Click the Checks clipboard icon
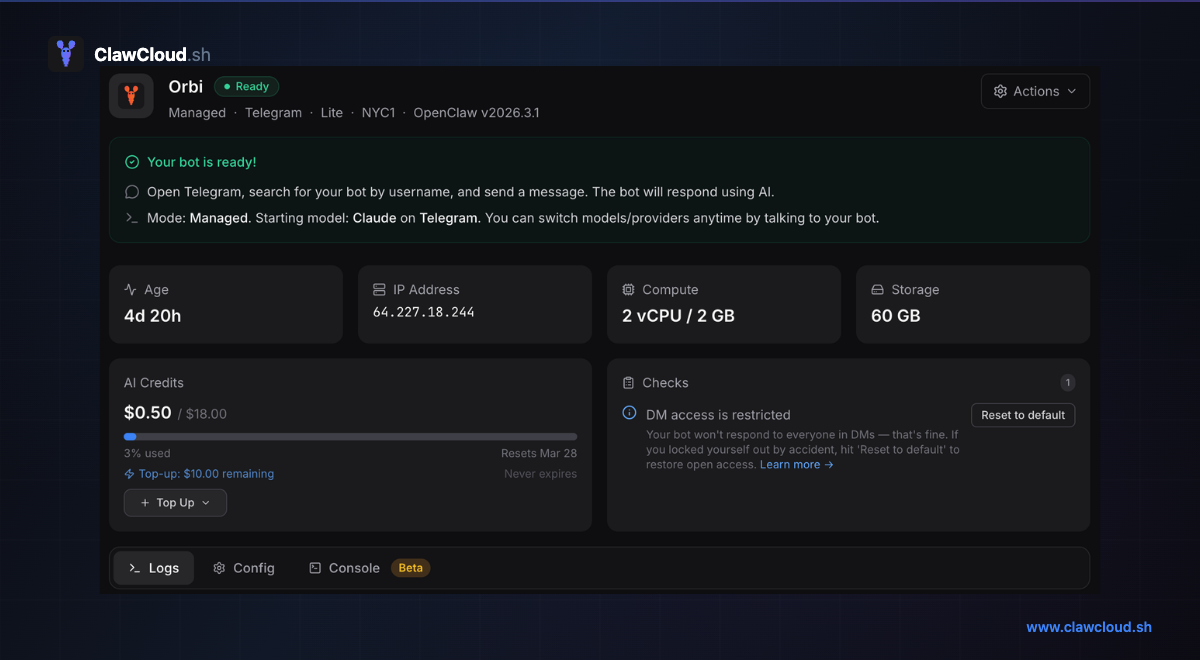Viewport: 1200px width, 660px height. [628, 383]
